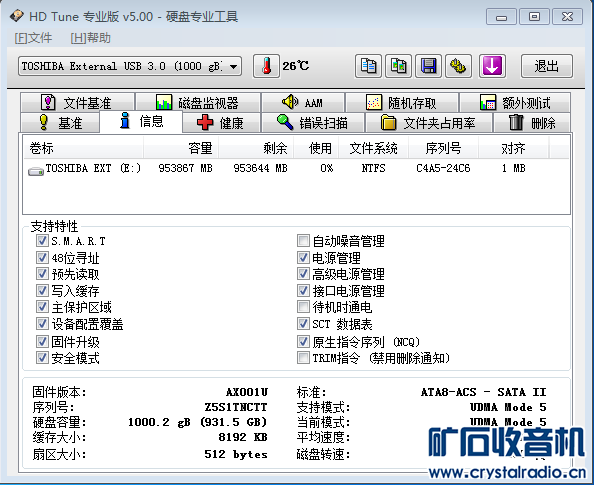Click the 26℃ temperature reading
The image size is (594, 485).
click(295, 66)
